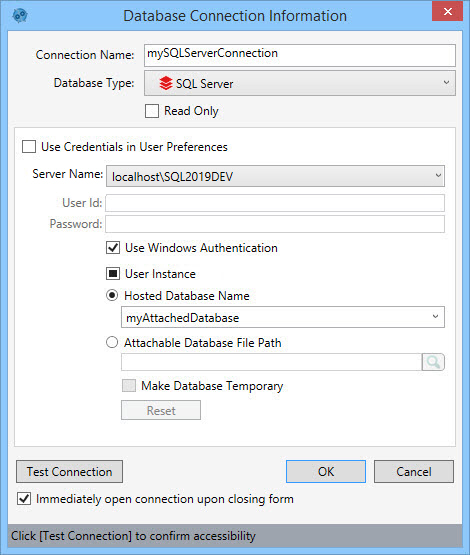
Task: Click the red SQL Server stack icon
Action: click(x=166, y=84)
